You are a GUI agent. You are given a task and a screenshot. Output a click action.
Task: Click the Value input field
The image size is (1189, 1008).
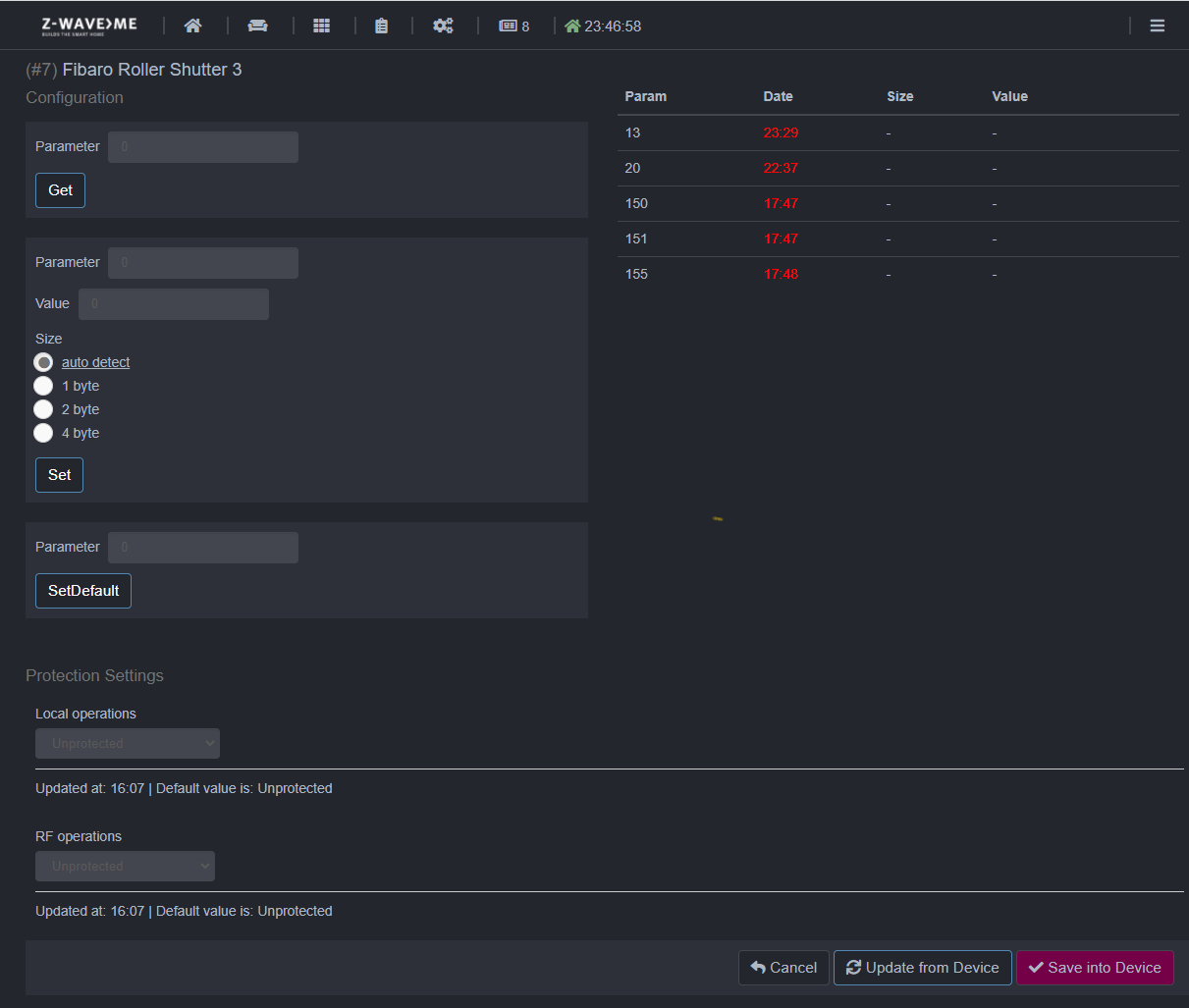pos(174,303)
